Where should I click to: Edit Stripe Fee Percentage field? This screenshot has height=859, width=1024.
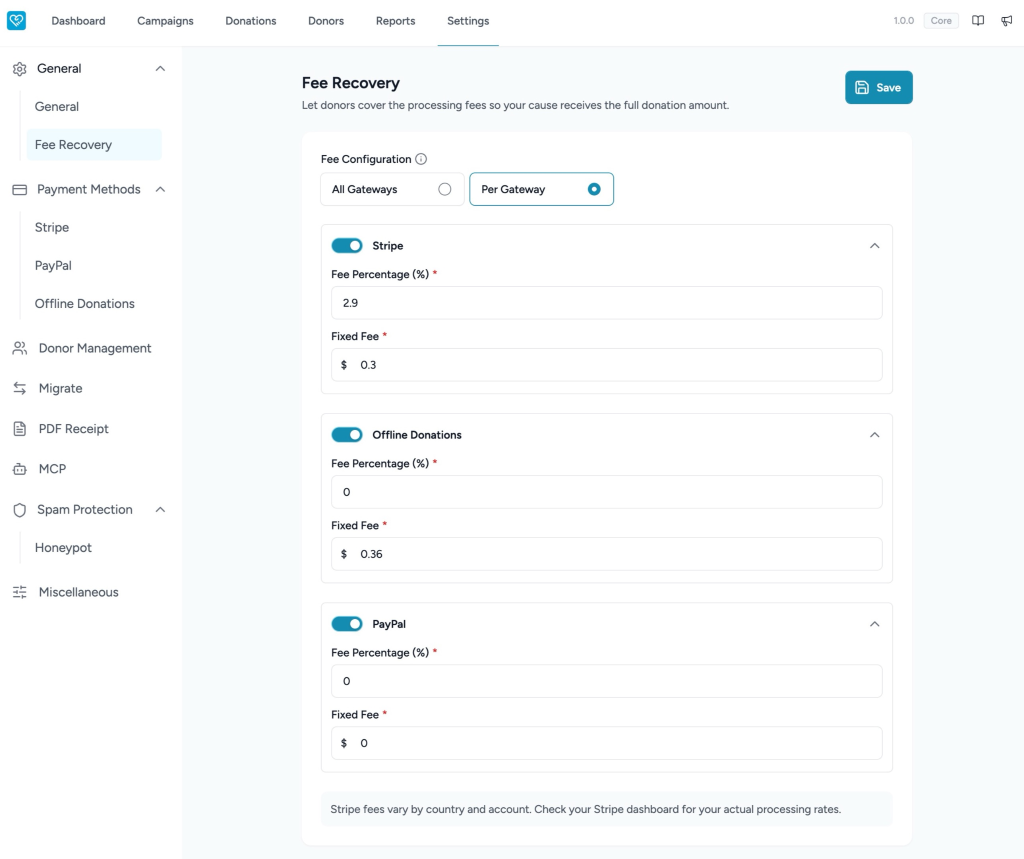[607, 303]
